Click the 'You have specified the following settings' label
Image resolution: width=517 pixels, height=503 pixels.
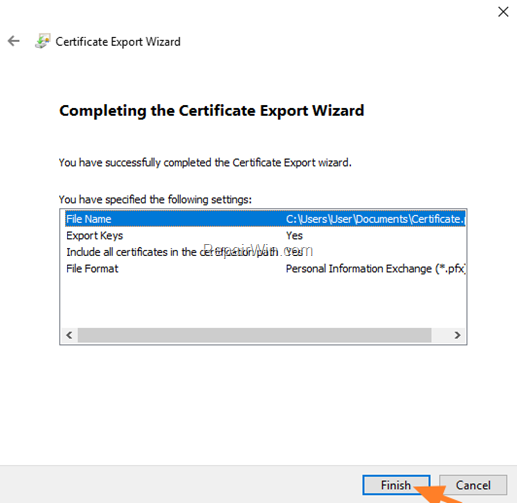(x=155, y=199)
